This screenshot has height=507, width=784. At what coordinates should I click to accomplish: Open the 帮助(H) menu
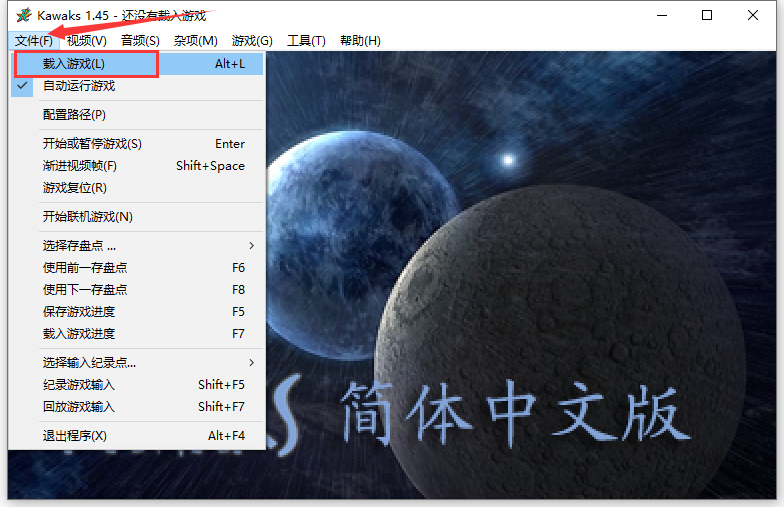pos(360,40)
